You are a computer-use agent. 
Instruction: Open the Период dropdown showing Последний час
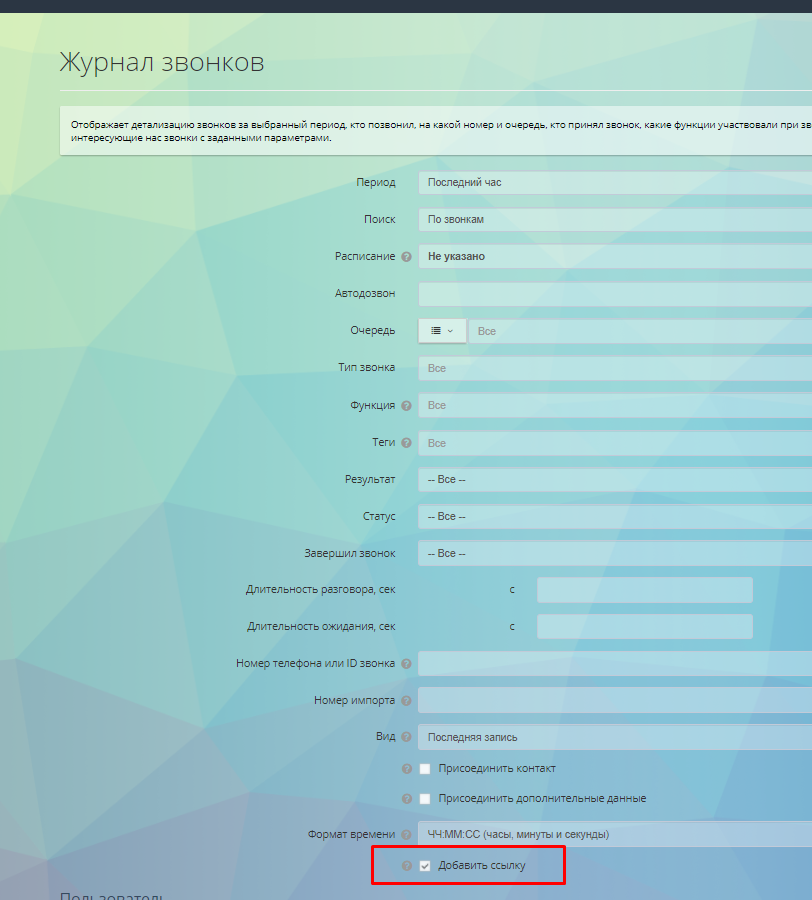point(614,183)
